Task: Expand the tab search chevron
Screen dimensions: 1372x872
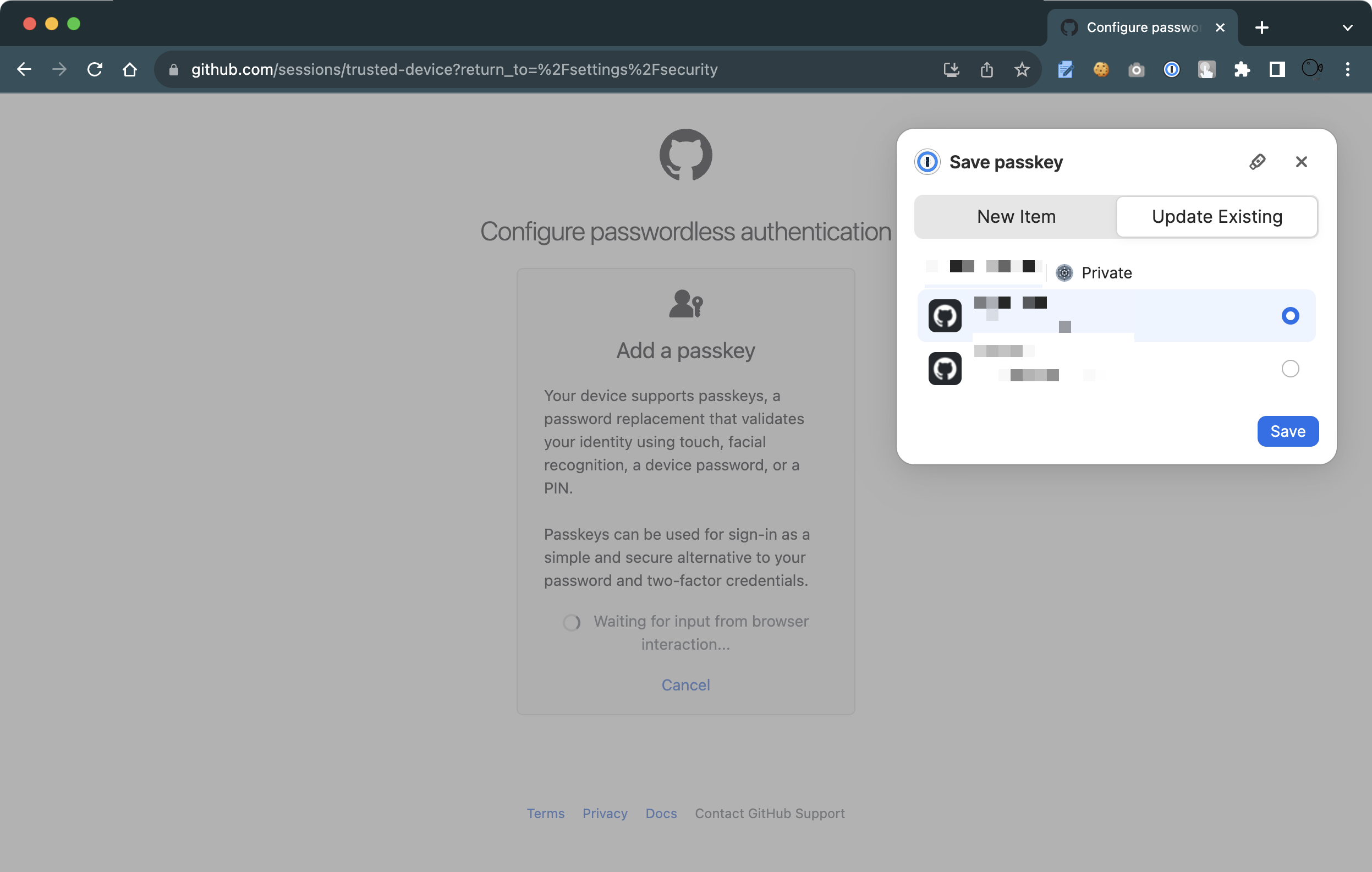Action: [x=1347, y=28]
